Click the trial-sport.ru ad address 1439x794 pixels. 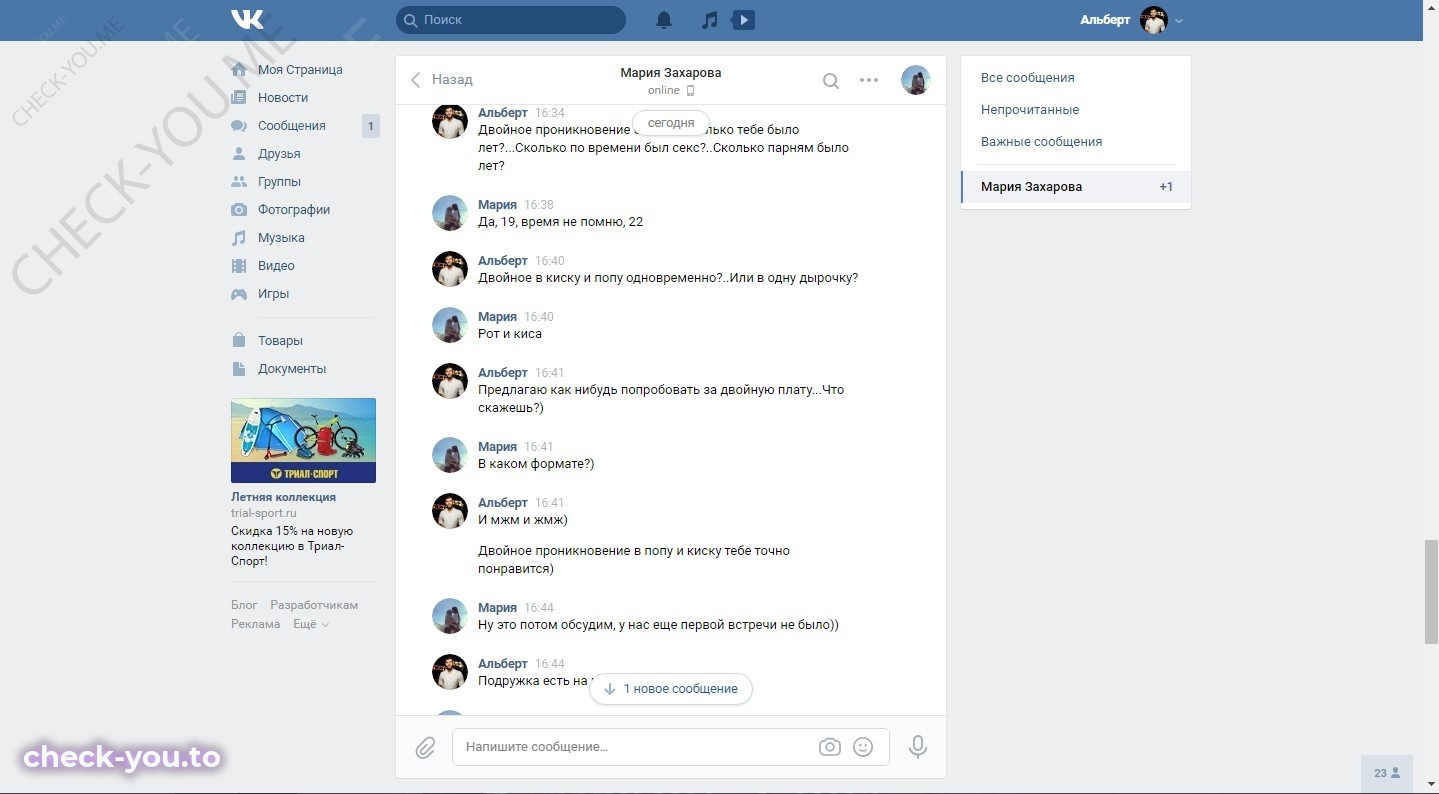[x=264, y=513]
